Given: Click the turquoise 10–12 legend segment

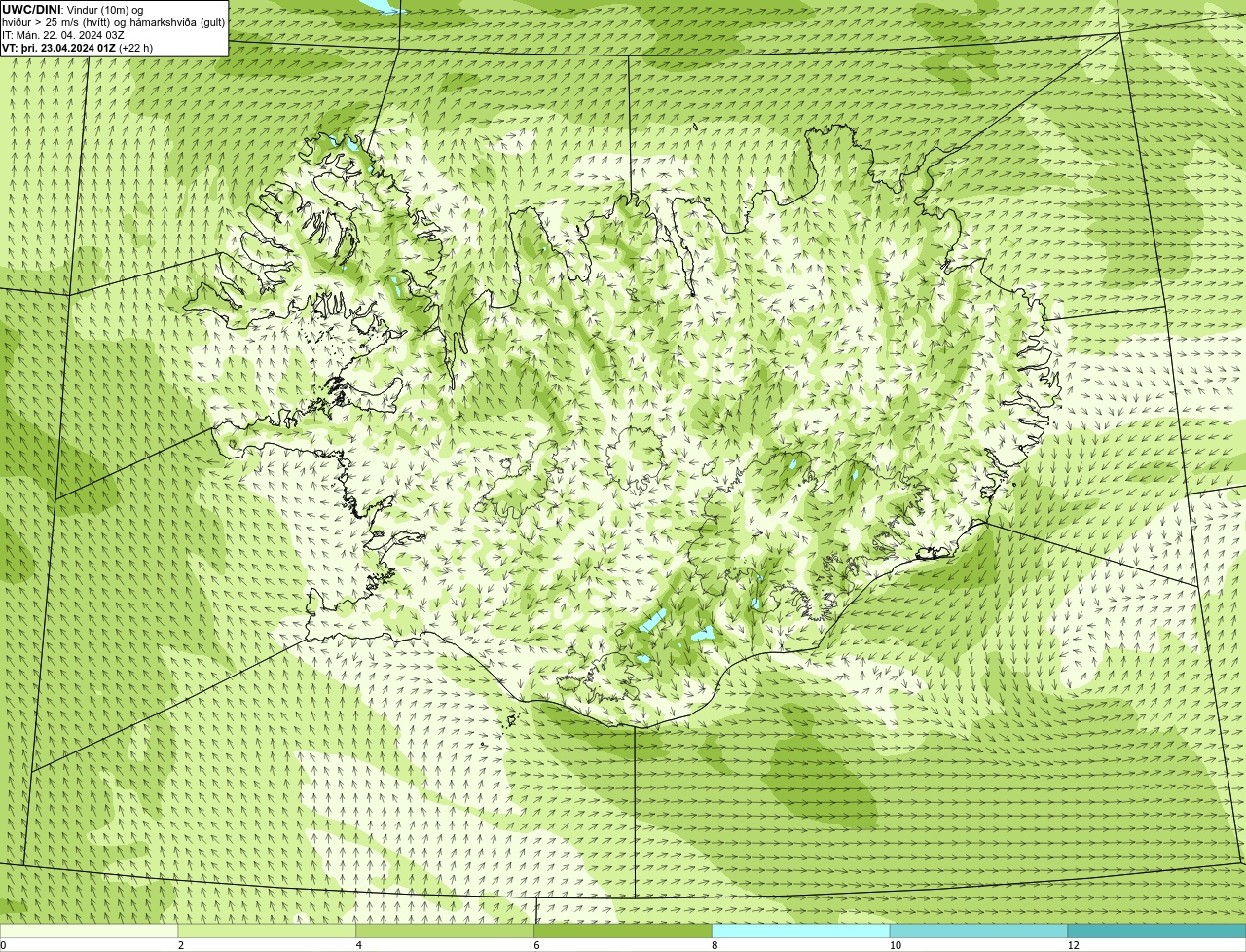Looking at the screenshot, I should pyautogui.click(x=978, y=931).
